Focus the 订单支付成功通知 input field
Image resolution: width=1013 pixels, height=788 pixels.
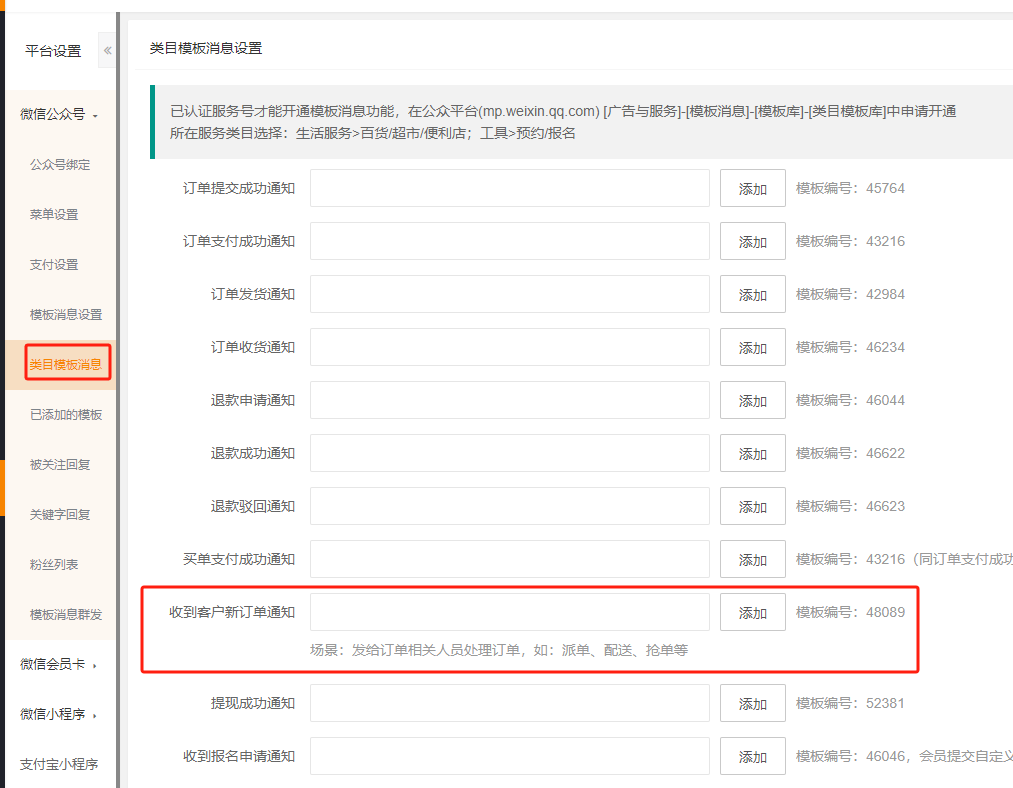click(509, 241)
